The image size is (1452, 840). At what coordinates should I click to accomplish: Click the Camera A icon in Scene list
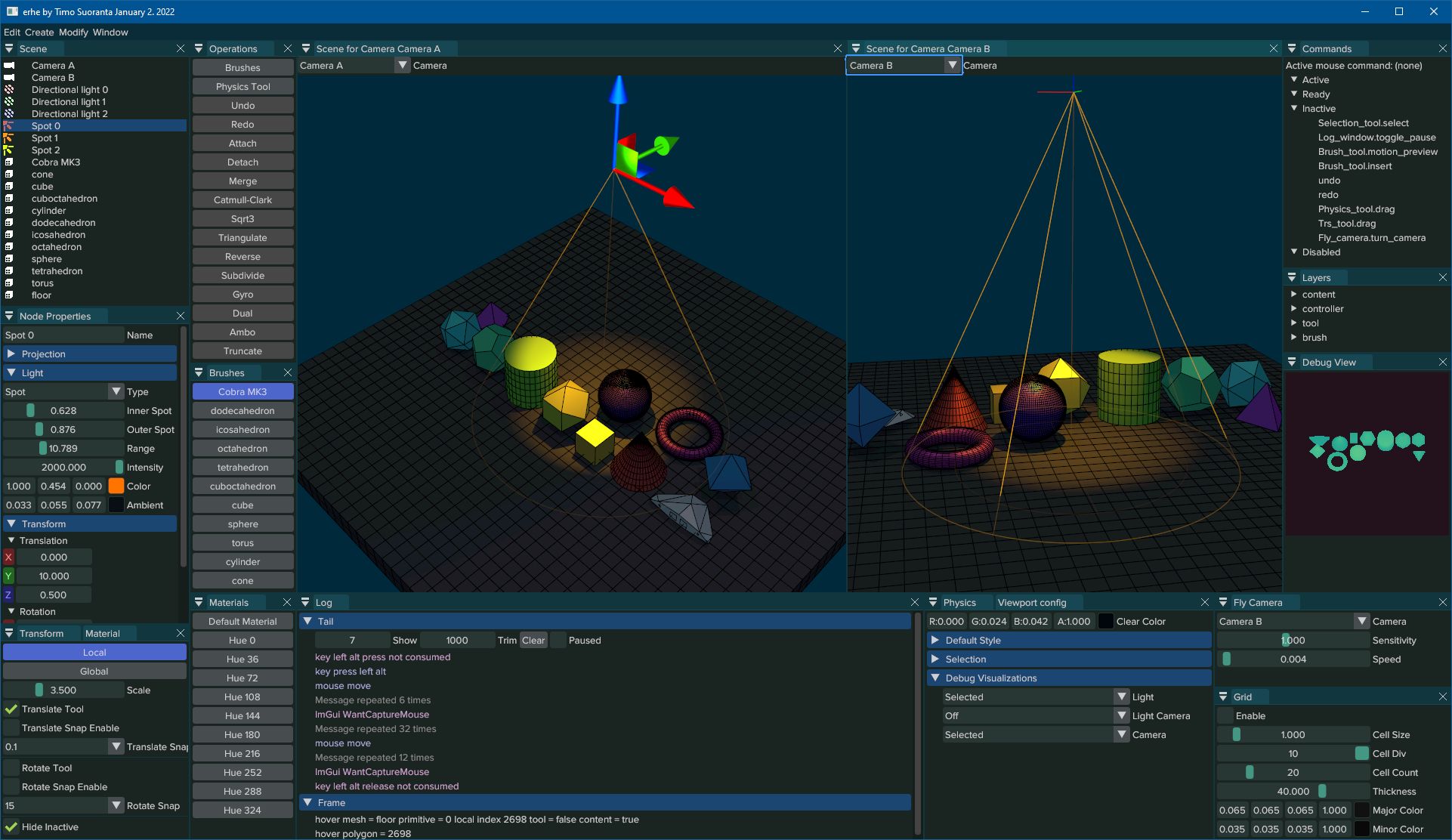[9, 66]
